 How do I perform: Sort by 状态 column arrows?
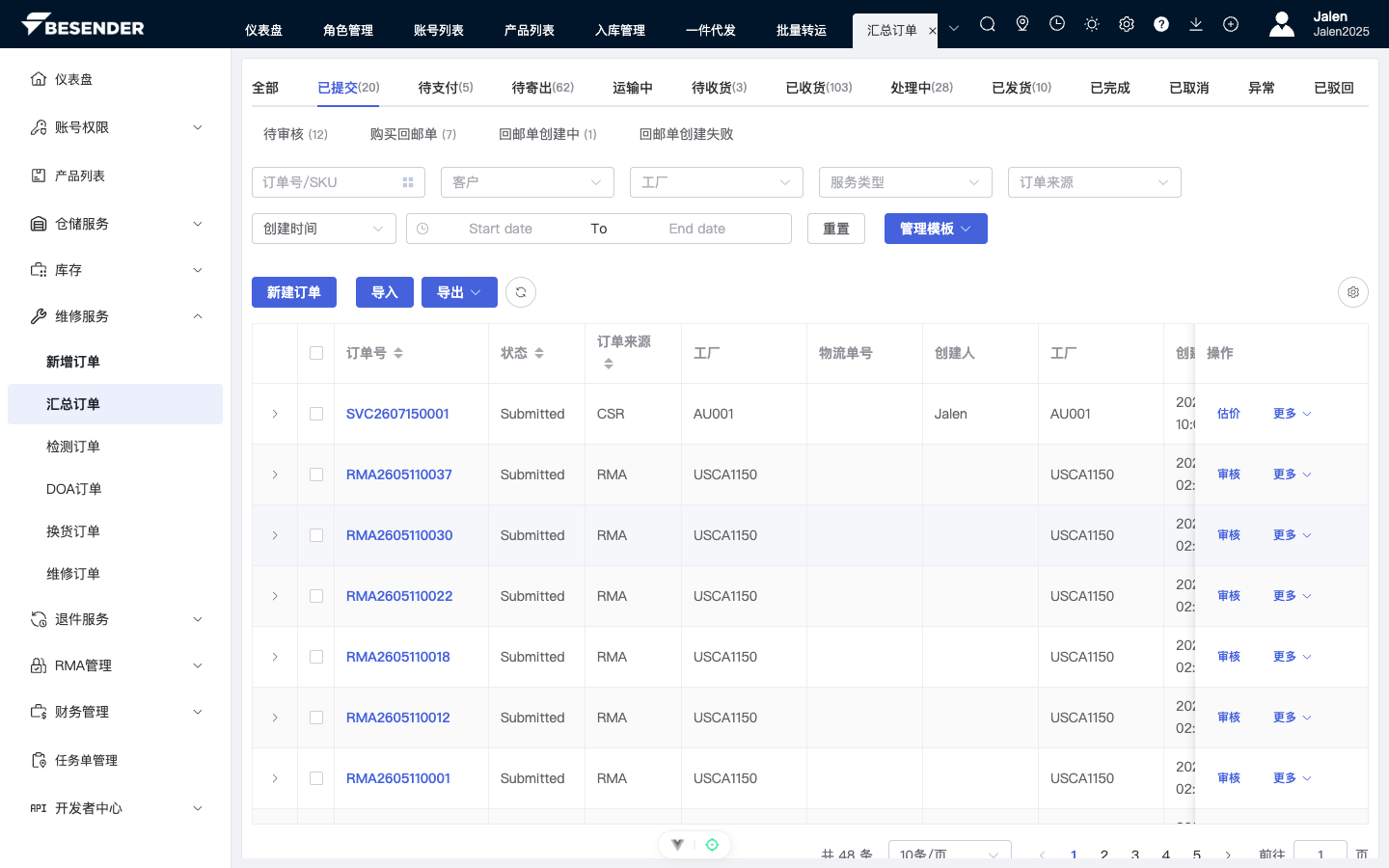(x=539, y=353)
